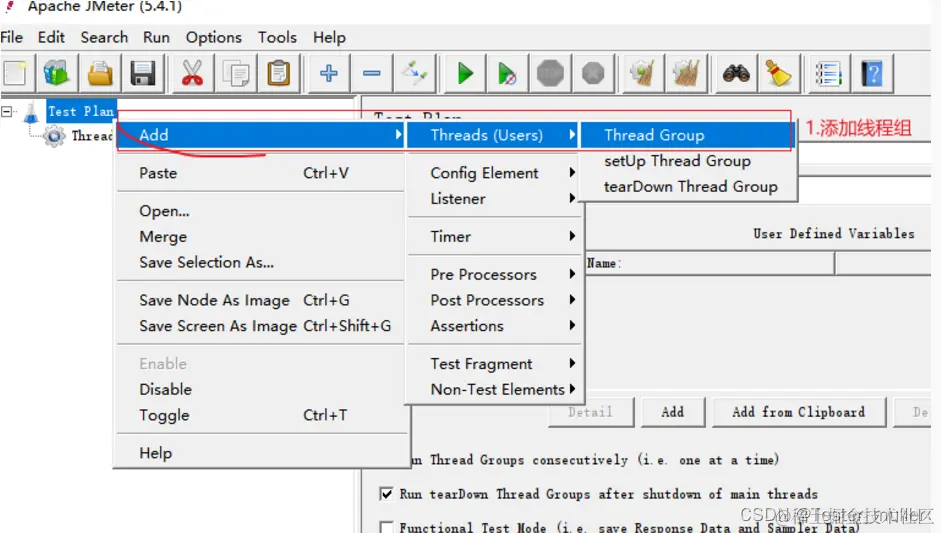Open the Help menu in menu bar
Image resolution: width=941 pixels, height=533 pixels.
point(329,37)
